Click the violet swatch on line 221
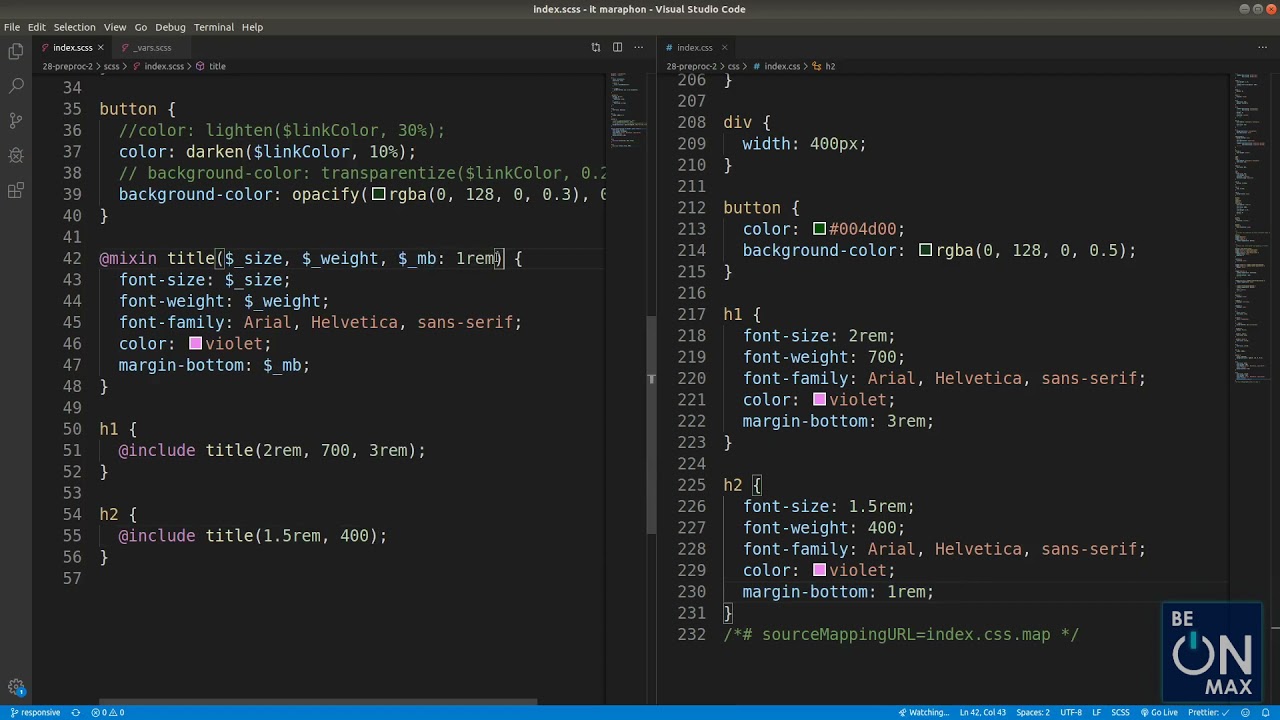This screenshot has width=1280, height=720. pos(819,399)
